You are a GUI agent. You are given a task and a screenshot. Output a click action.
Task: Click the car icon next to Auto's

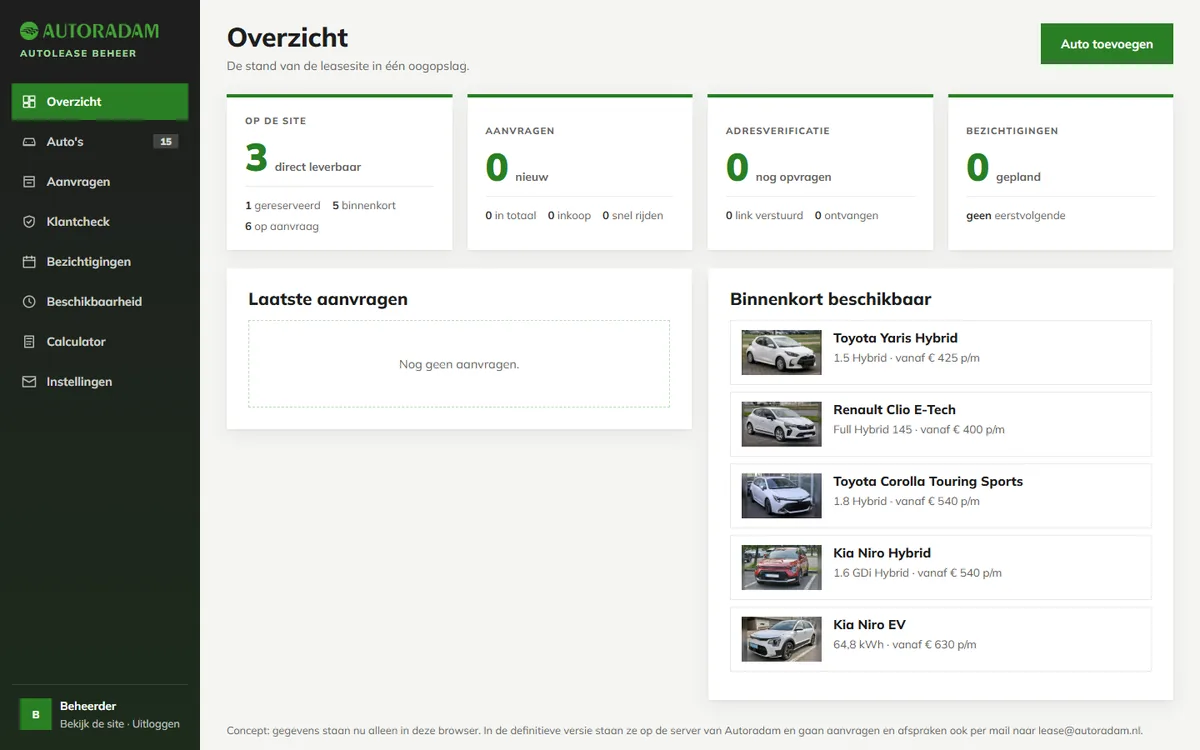click(29, 142)
